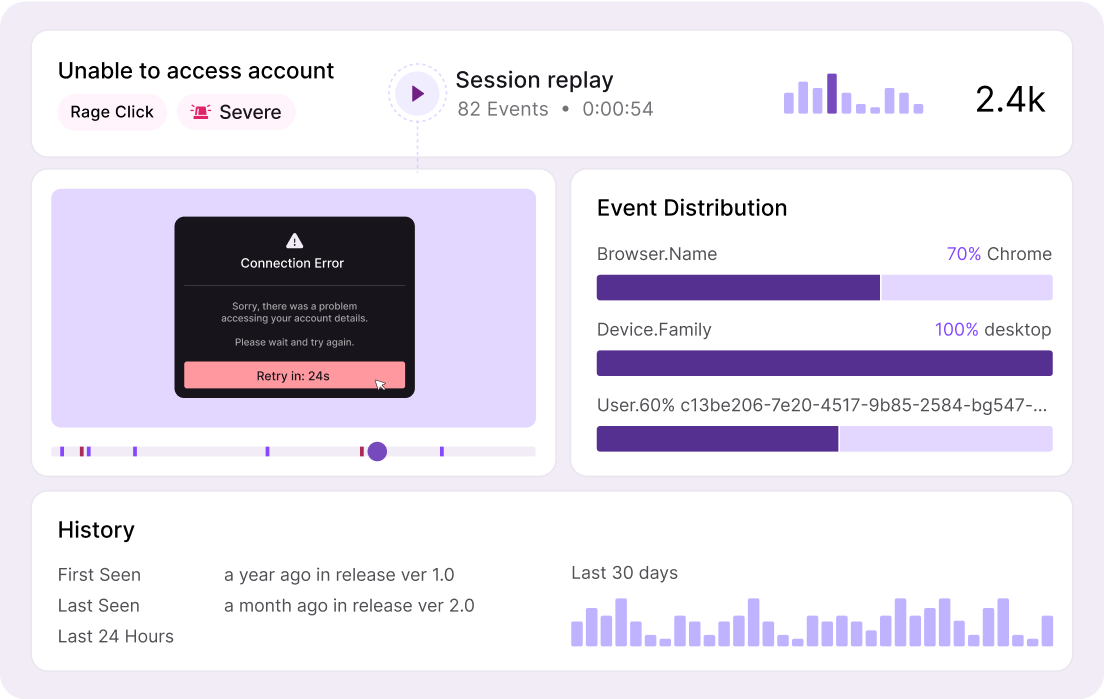
Task: Click the Severe siren icon
Action: pos(201,112)
